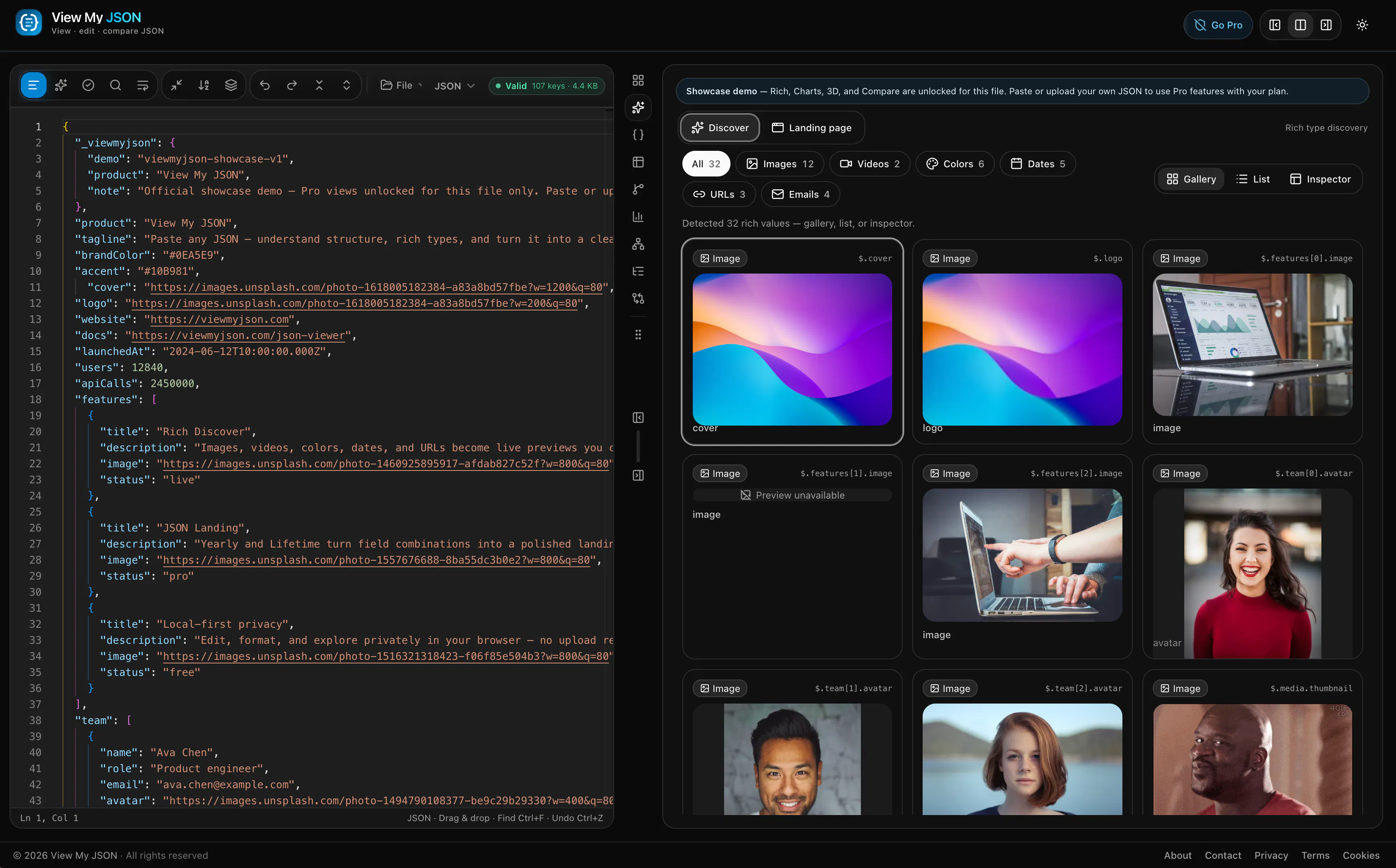This screenshot has width=1396, height=868.
Task: Open the JSON format dropdown
Action: [x=454, y=85]
